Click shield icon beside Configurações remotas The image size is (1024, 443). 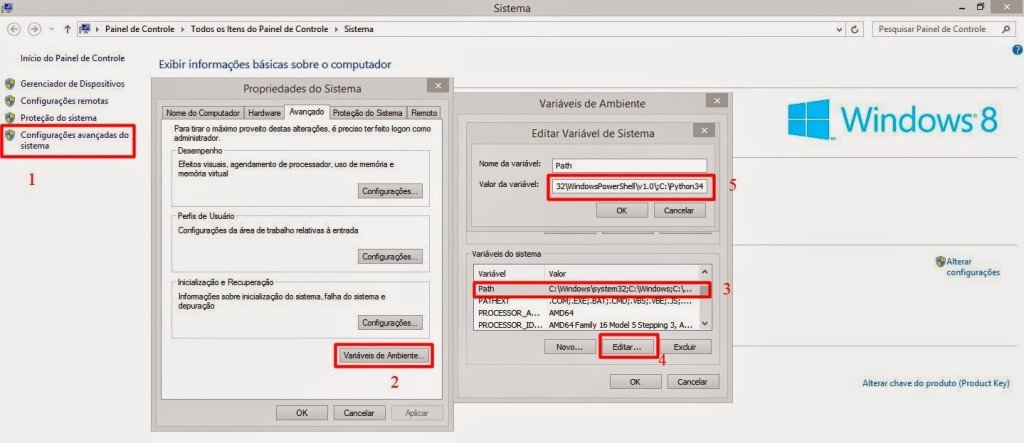(x=10, y=101)
